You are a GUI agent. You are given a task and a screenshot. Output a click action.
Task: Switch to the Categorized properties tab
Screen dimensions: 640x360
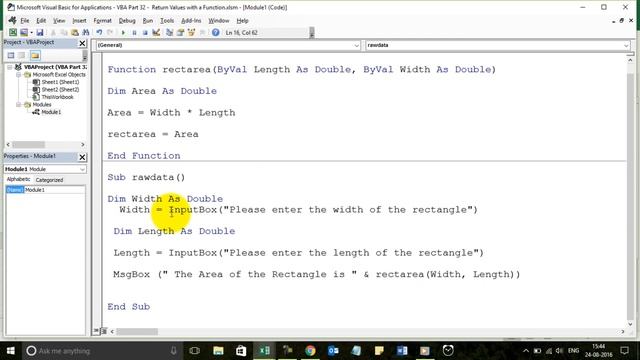(49, 180)
